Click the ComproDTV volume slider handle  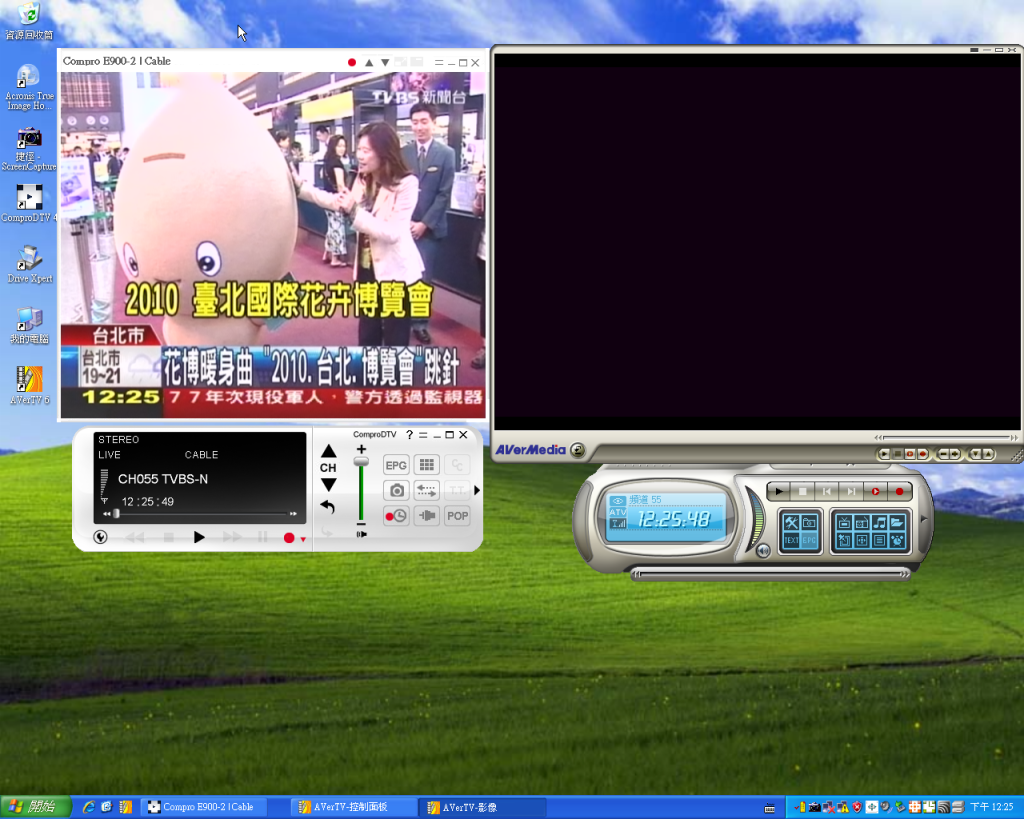pos(361,462)
